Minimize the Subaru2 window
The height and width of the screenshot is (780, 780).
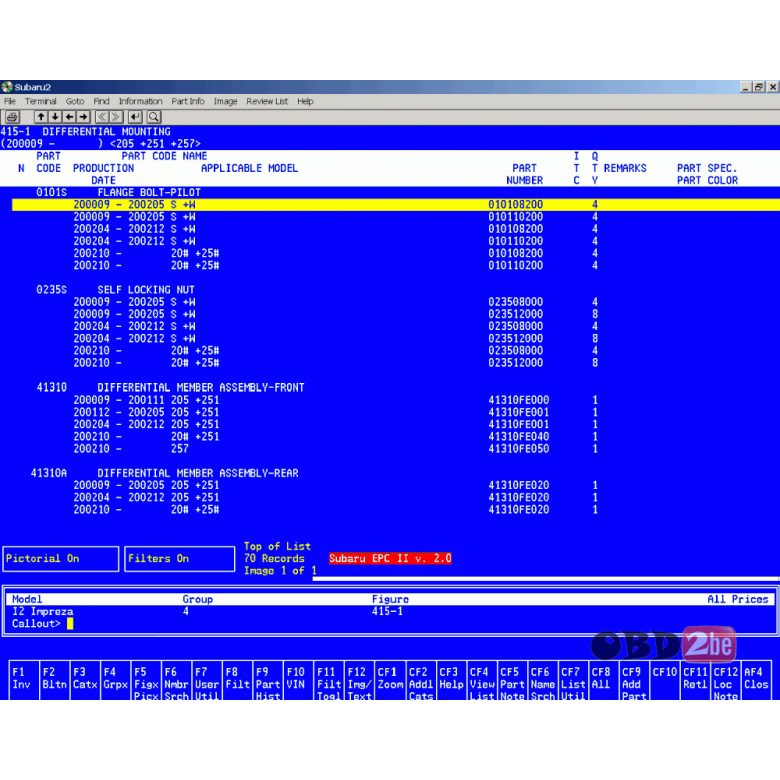[746, 87]
